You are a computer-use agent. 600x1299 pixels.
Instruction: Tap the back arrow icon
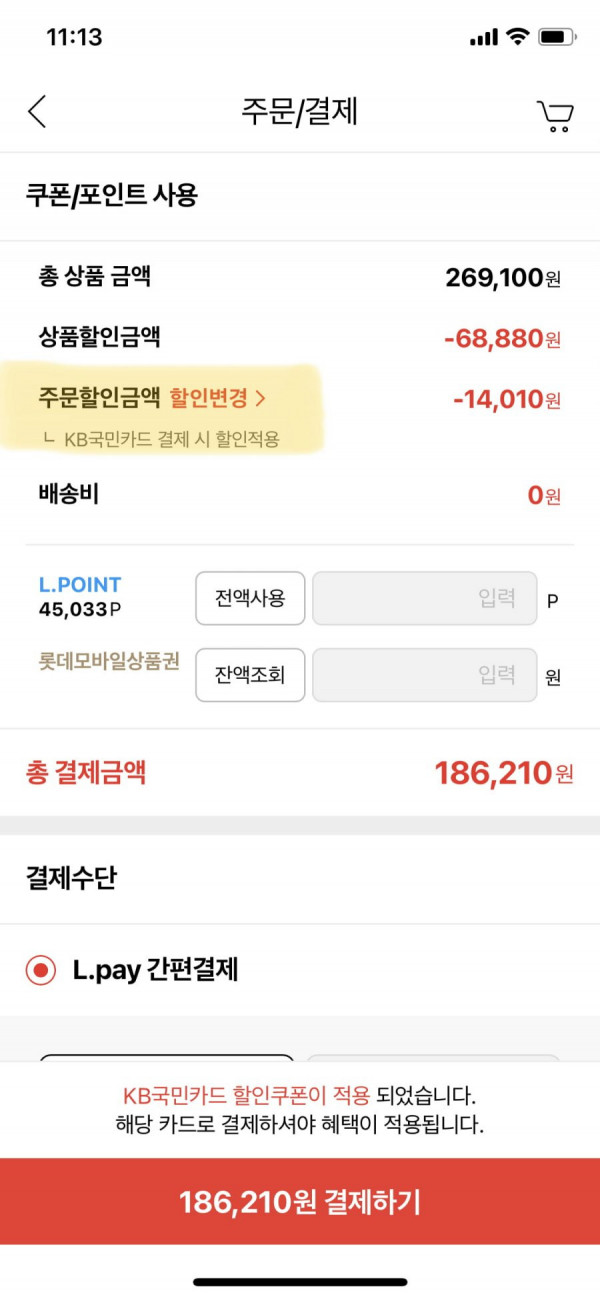[37, 112]
